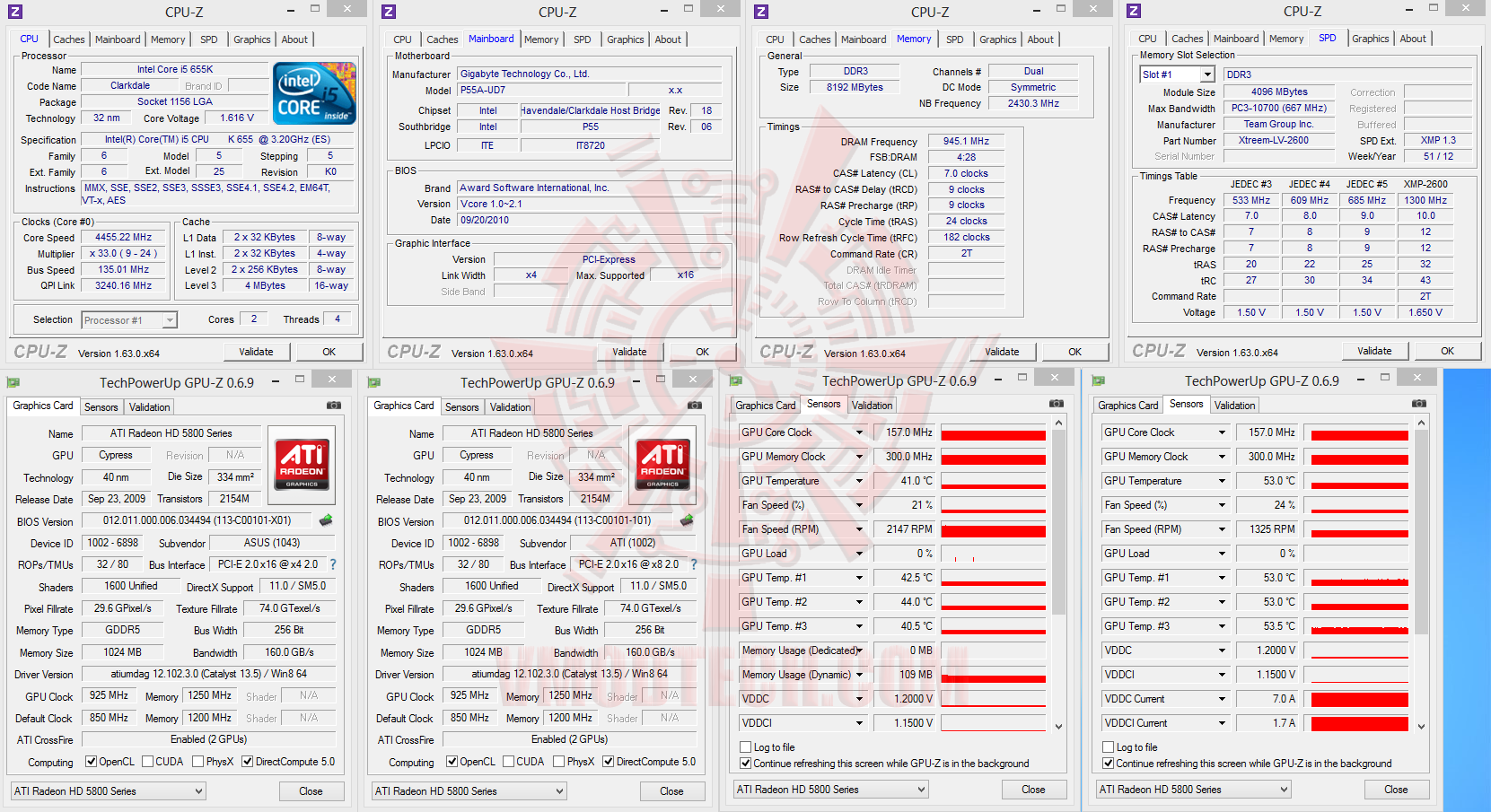Take screenshot via camera icon in ASUS subvendor GPU-Z window
Screen dimensions: 1491x812
coord(334,406)
